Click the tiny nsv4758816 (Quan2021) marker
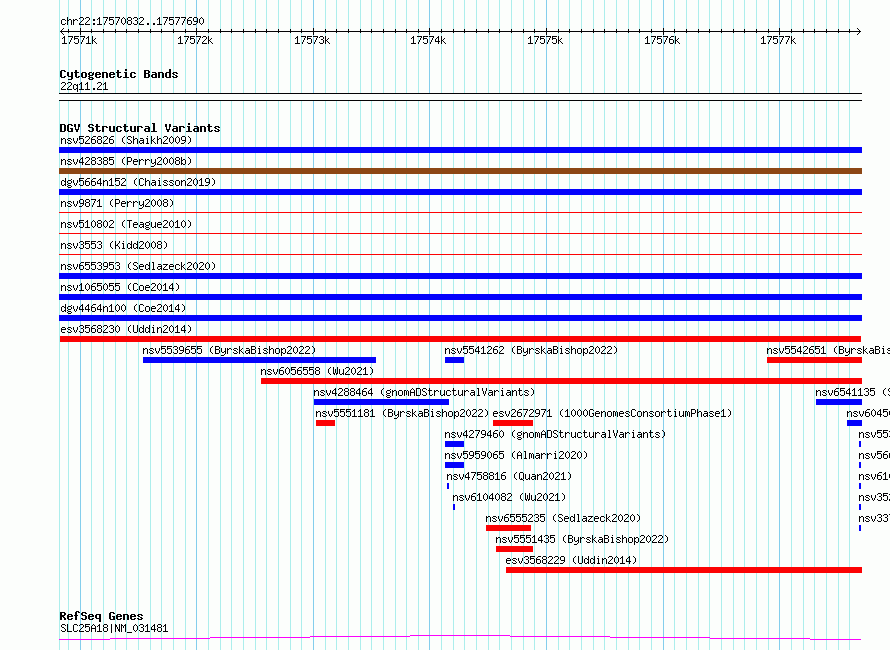This screenshot has width=890, height=650. tap(448, 486)
